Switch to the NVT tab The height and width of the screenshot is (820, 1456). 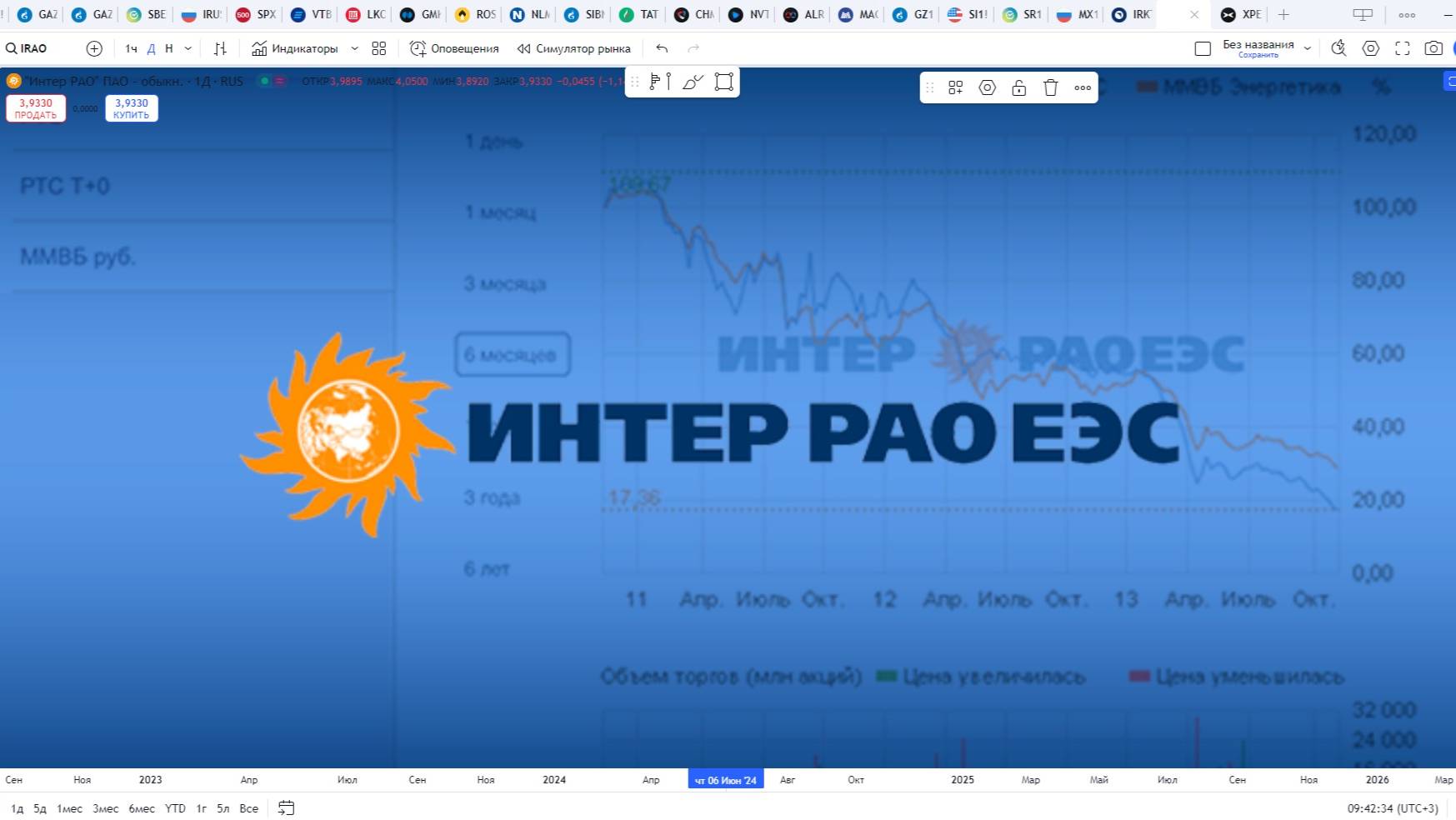748,14
